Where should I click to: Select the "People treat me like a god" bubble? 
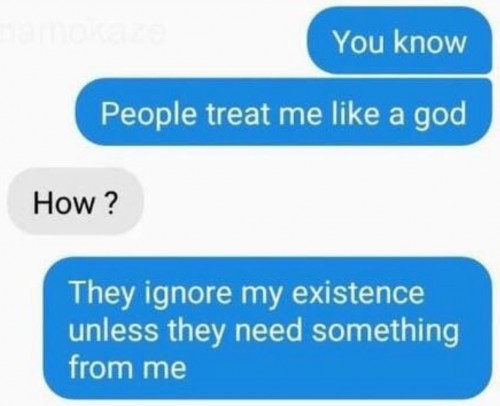[284, 112]
